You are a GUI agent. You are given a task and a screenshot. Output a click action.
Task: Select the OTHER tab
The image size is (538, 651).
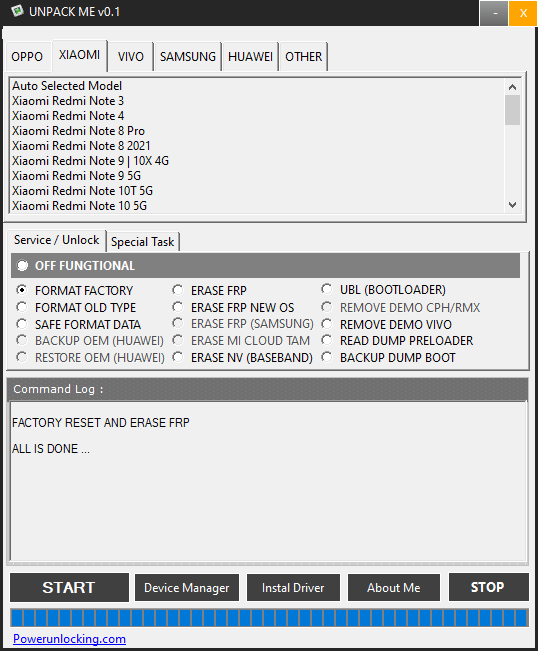(x=303, y=56)
